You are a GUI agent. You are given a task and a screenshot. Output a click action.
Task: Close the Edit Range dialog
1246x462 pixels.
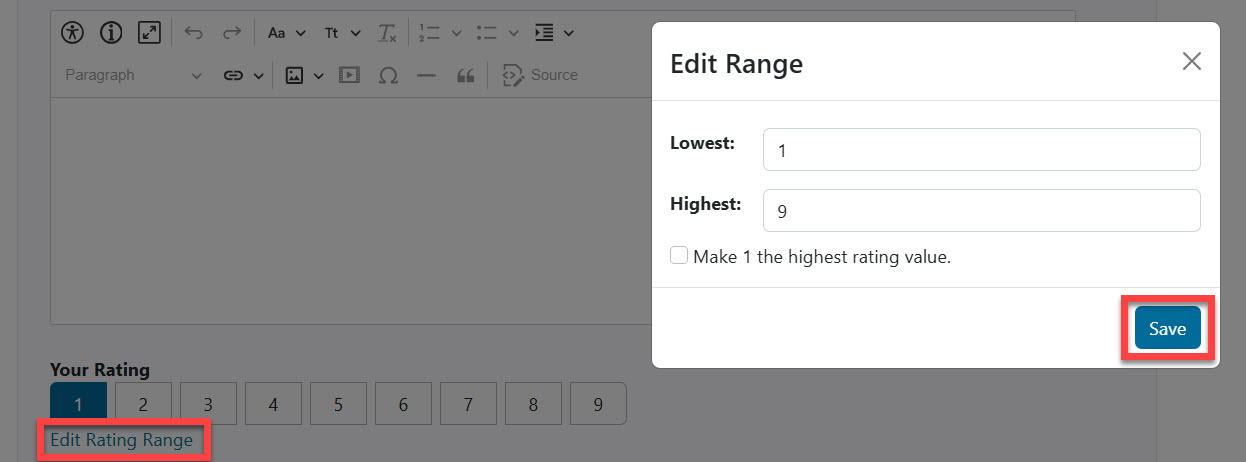[1191, 62]
